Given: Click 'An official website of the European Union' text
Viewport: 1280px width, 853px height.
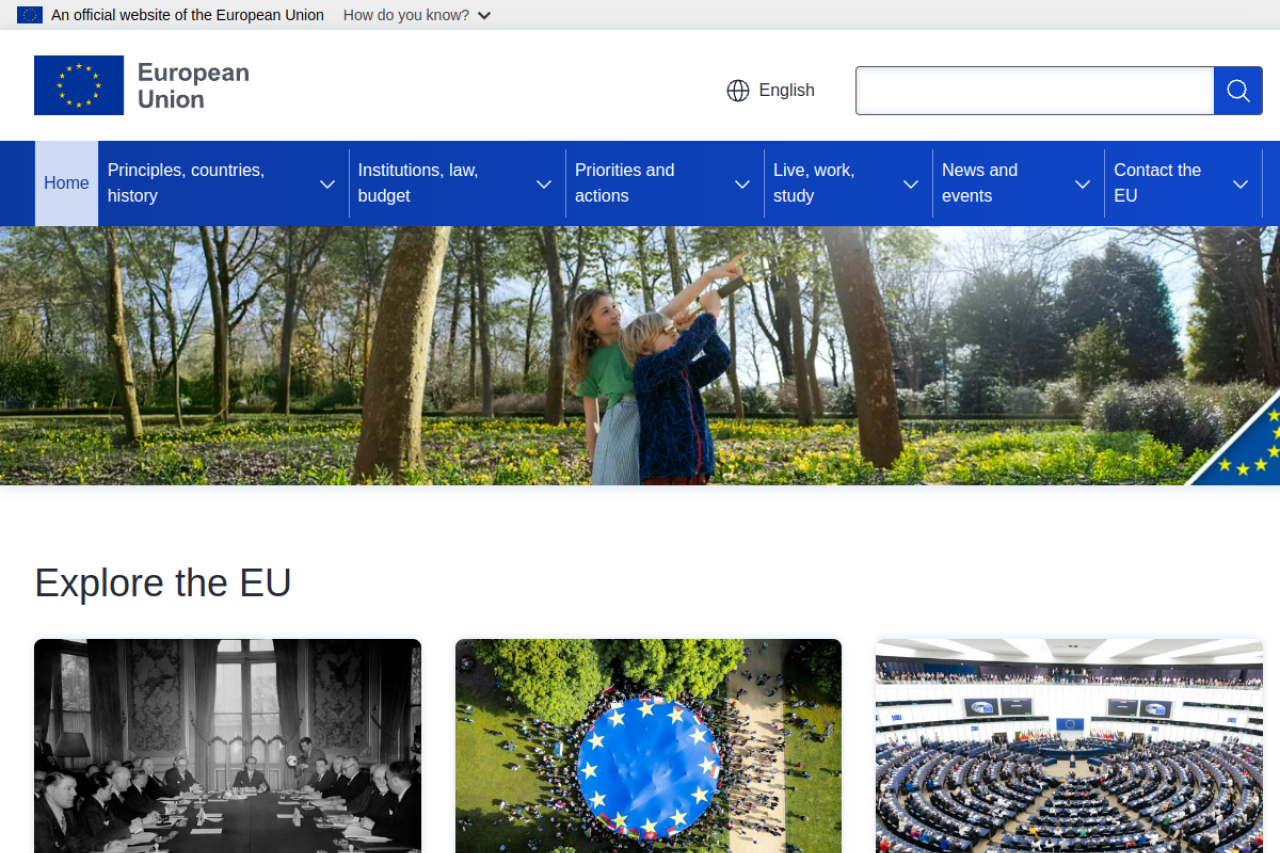Looking at the screenshot, I should click(188, 15).
